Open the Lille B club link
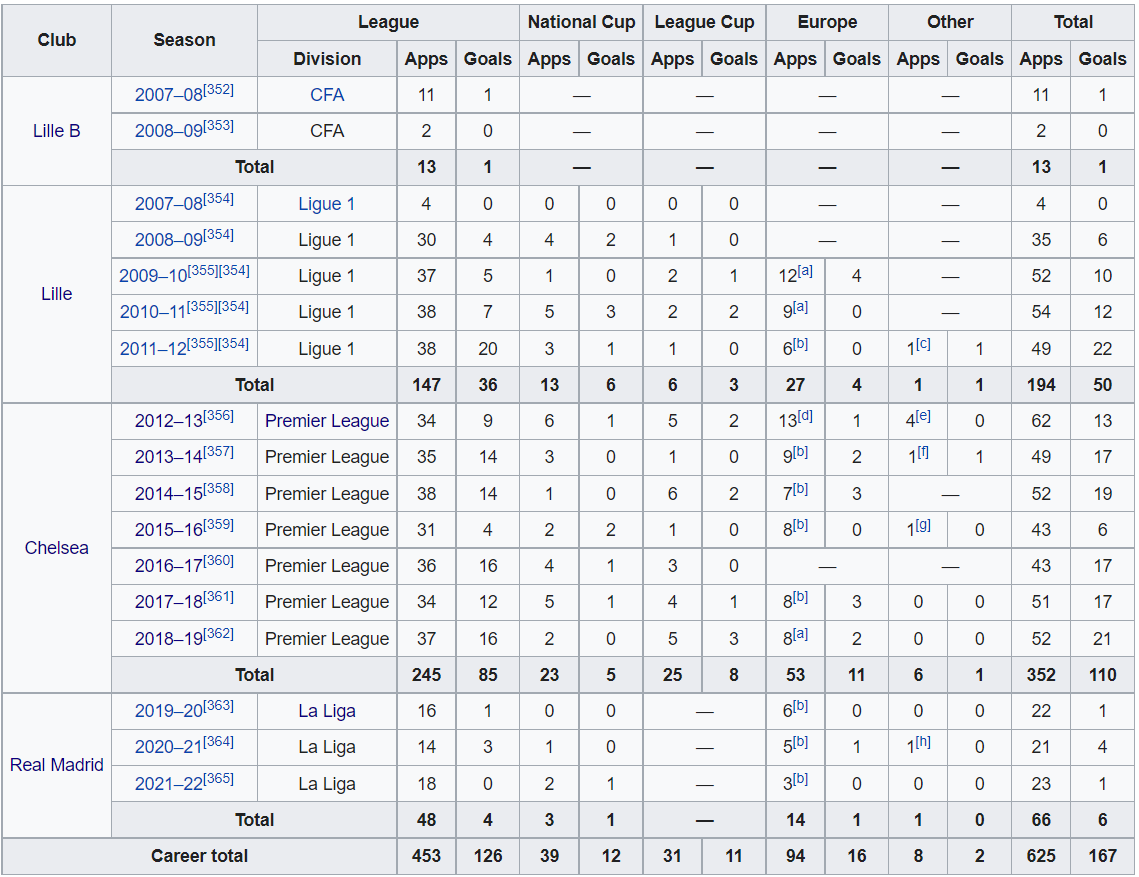This screenshot has height=877, width=1139. (56, 131)
